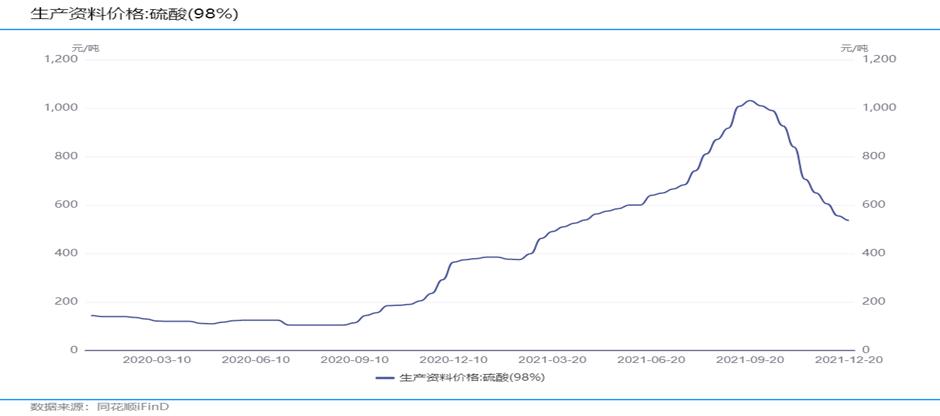Viewport: 940px width, 416px height.
Task: Click the 数据来源: 同花顺iFinD source text
Action: click(100, 407)
